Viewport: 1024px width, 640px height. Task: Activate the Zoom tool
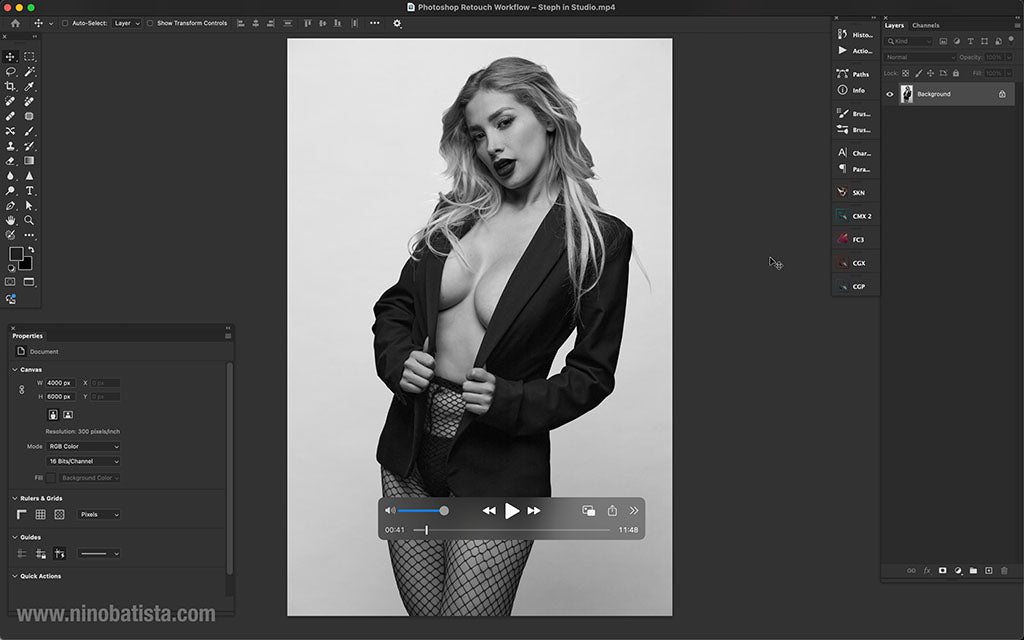click(29, 220)
